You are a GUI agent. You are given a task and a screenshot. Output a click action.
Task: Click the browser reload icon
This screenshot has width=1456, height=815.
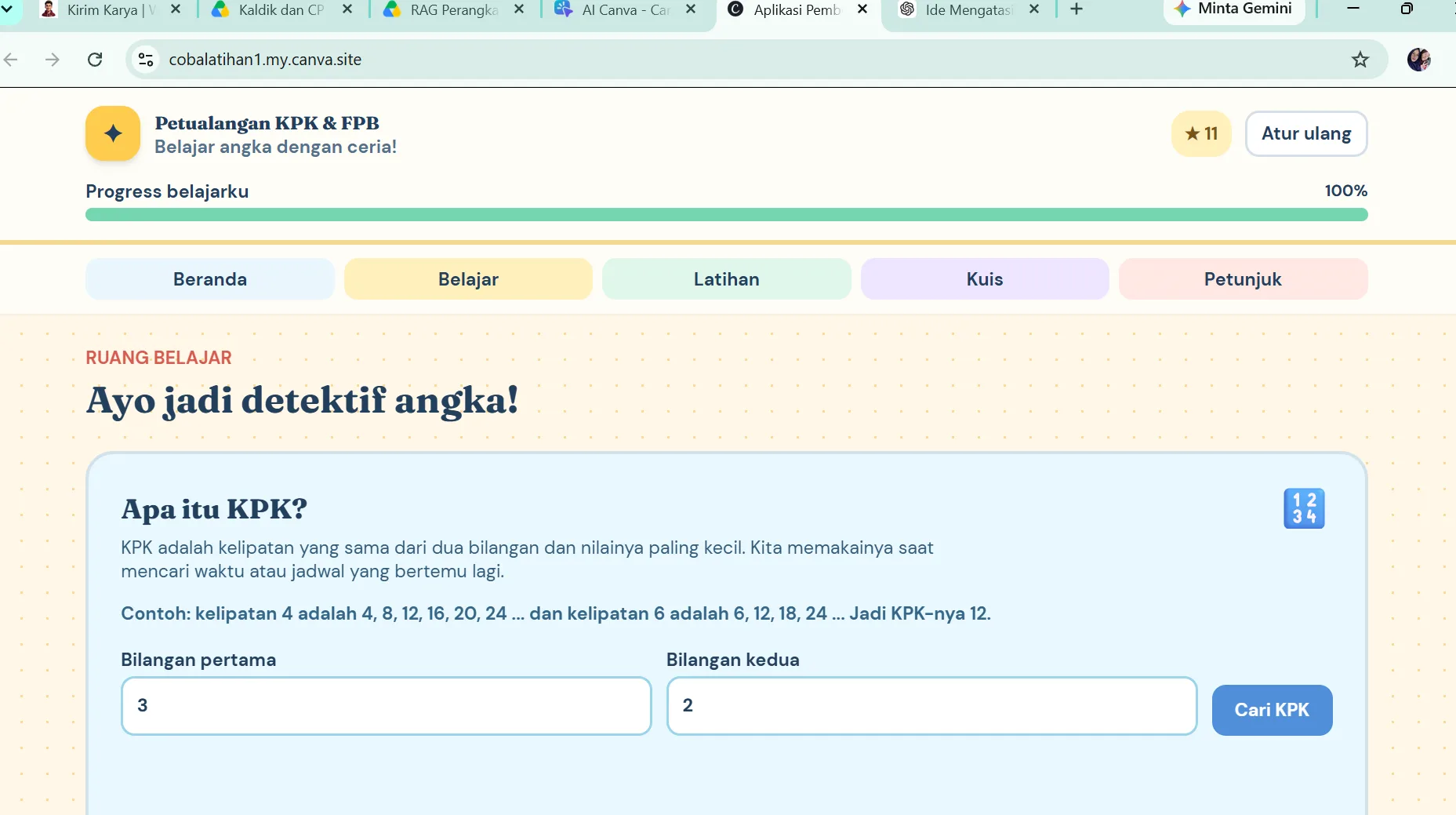(95, 60)
